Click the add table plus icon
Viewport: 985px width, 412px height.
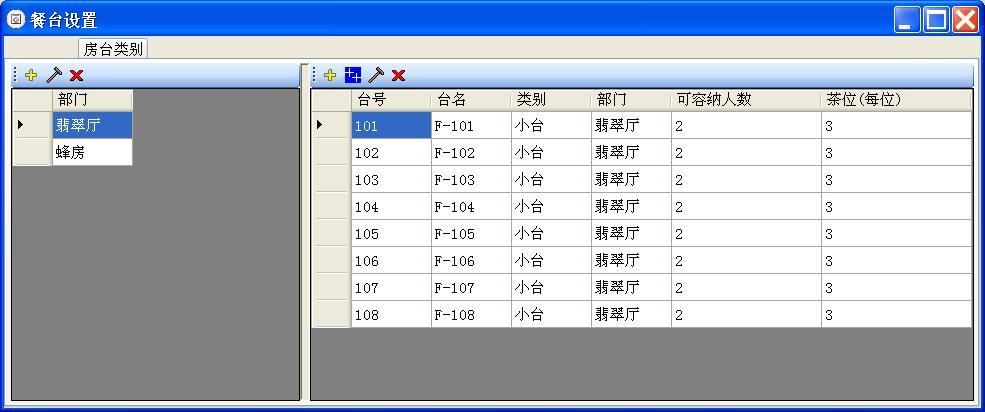(x=330, y=75)
